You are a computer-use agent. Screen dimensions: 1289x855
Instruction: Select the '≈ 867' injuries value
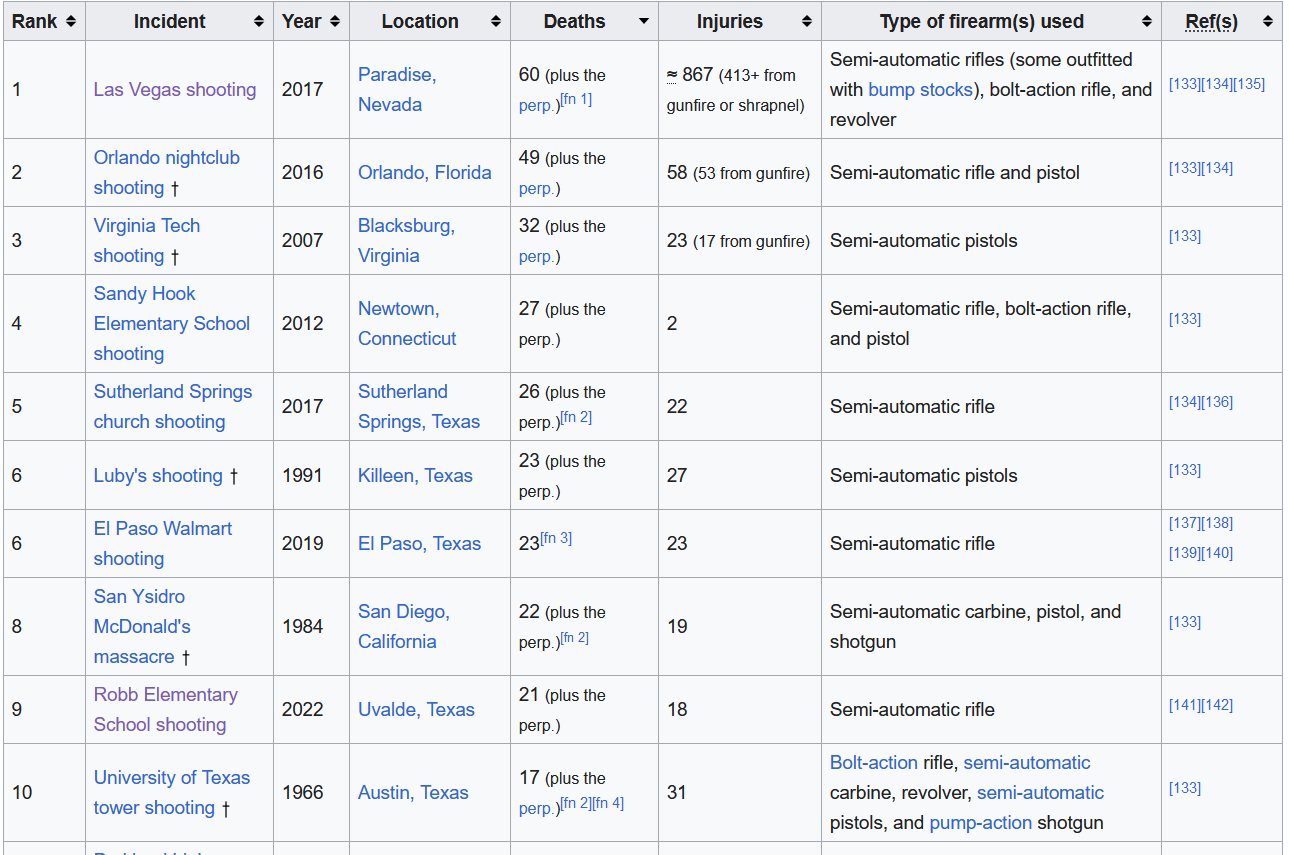point(690,74)
